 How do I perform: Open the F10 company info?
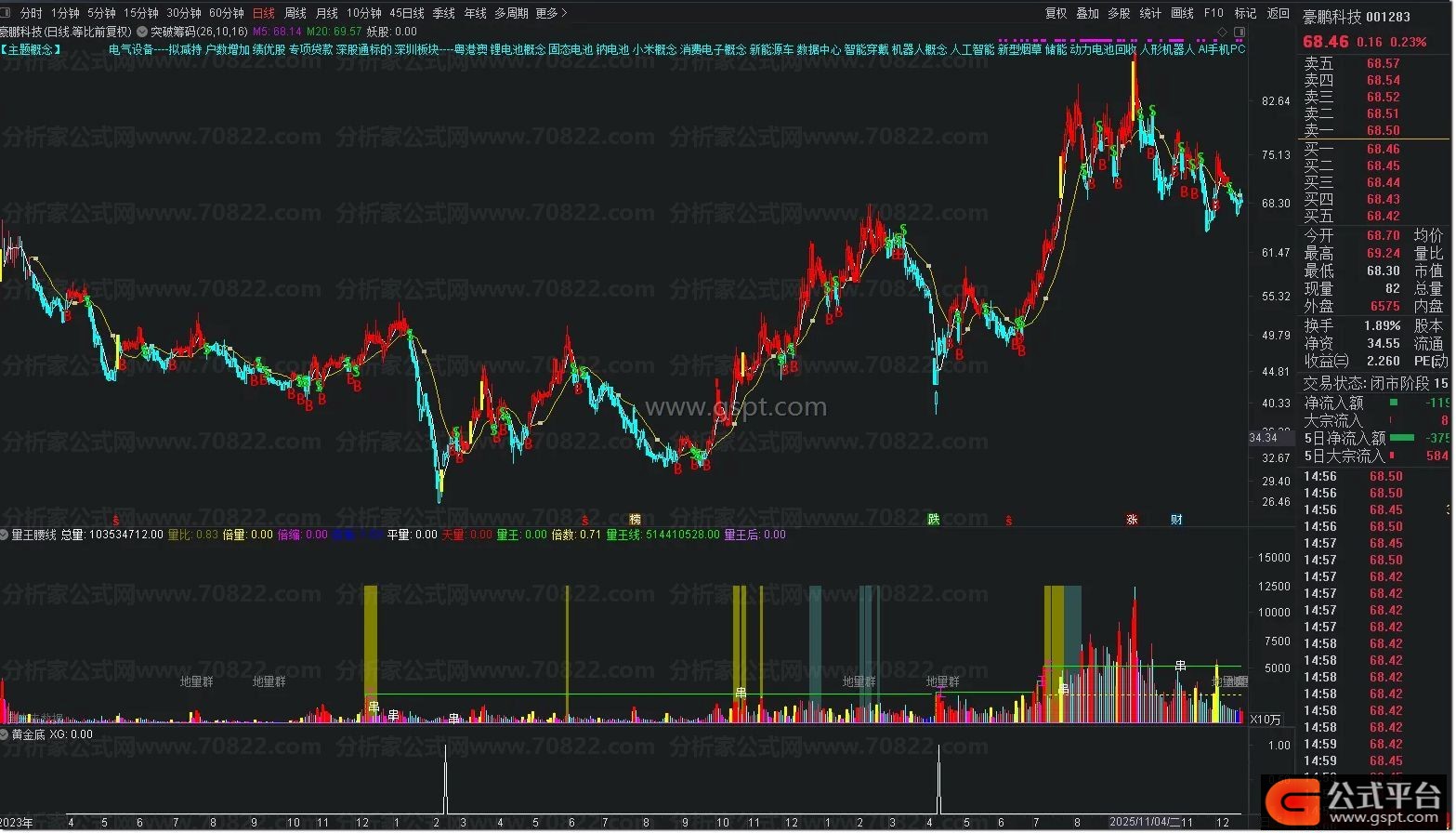click(x=1213, y=13)
